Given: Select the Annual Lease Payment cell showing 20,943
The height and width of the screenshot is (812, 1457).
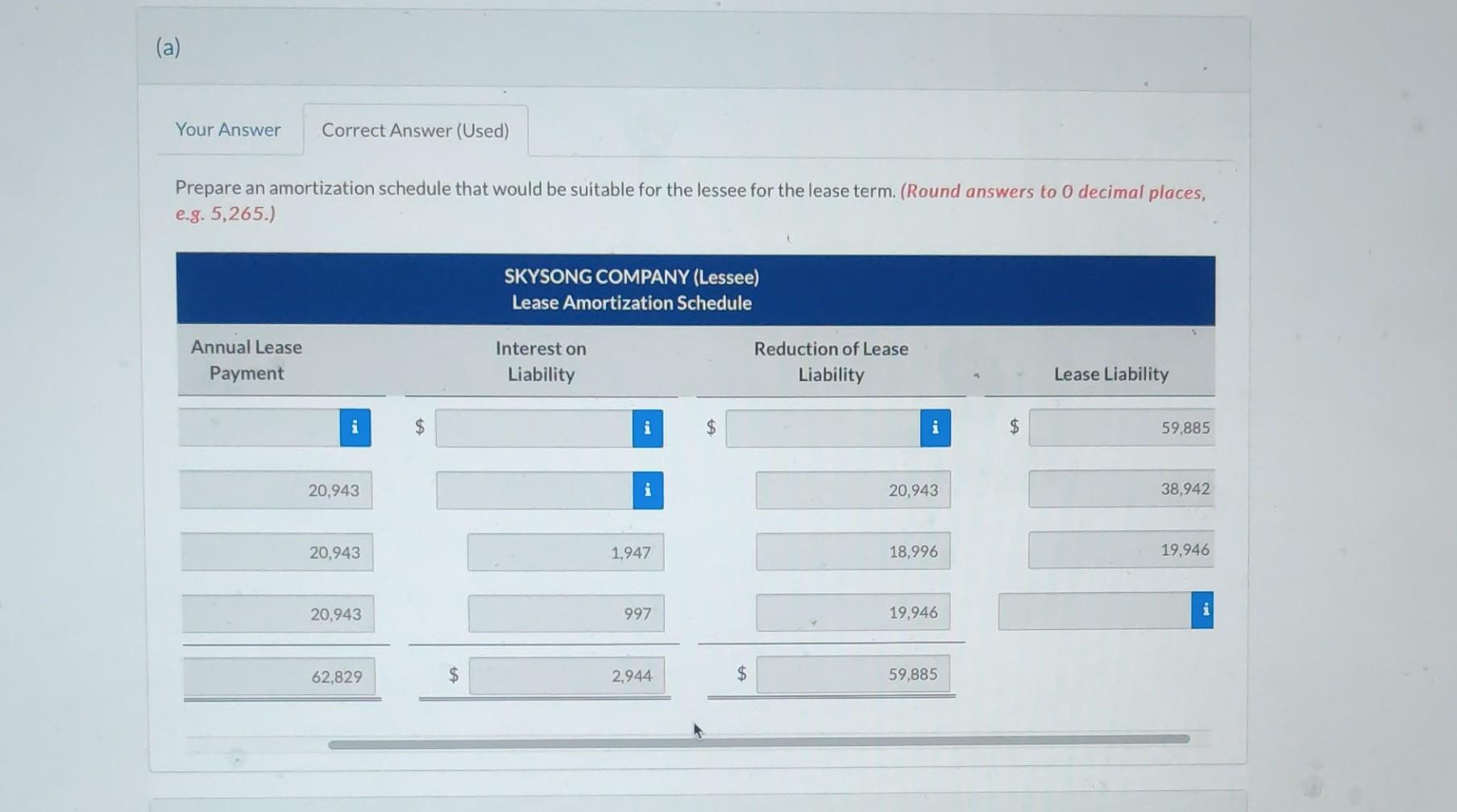Looking at the screenshot, I should tap(276, 490).
